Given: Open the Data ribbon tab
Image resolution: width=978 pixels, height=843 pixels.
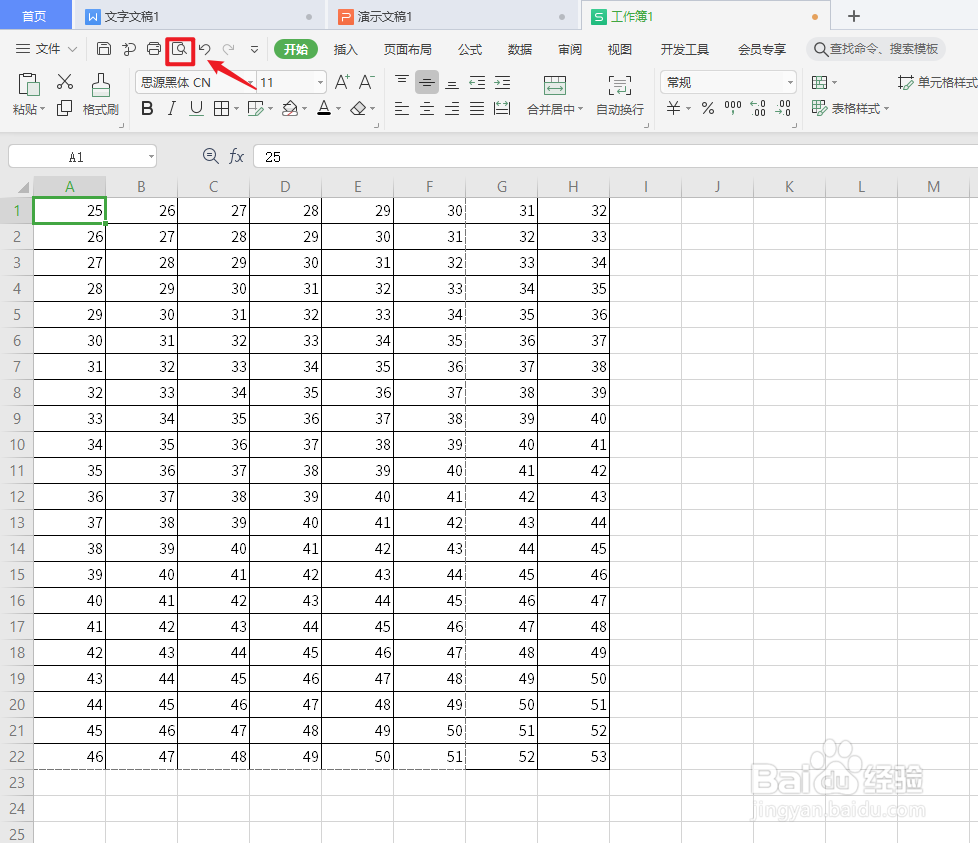Looking at the screenshot, I should coord(520,49).
